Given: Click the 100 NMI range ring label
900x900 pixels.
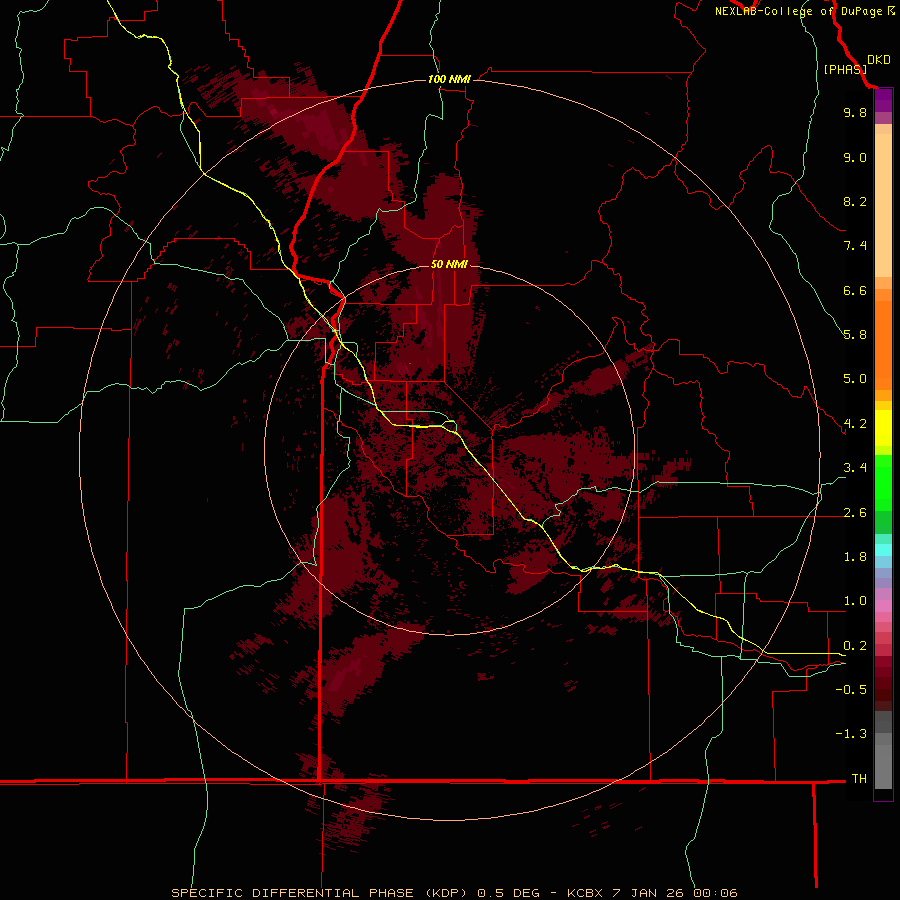Looking at the screenshot, I should 449,79.
